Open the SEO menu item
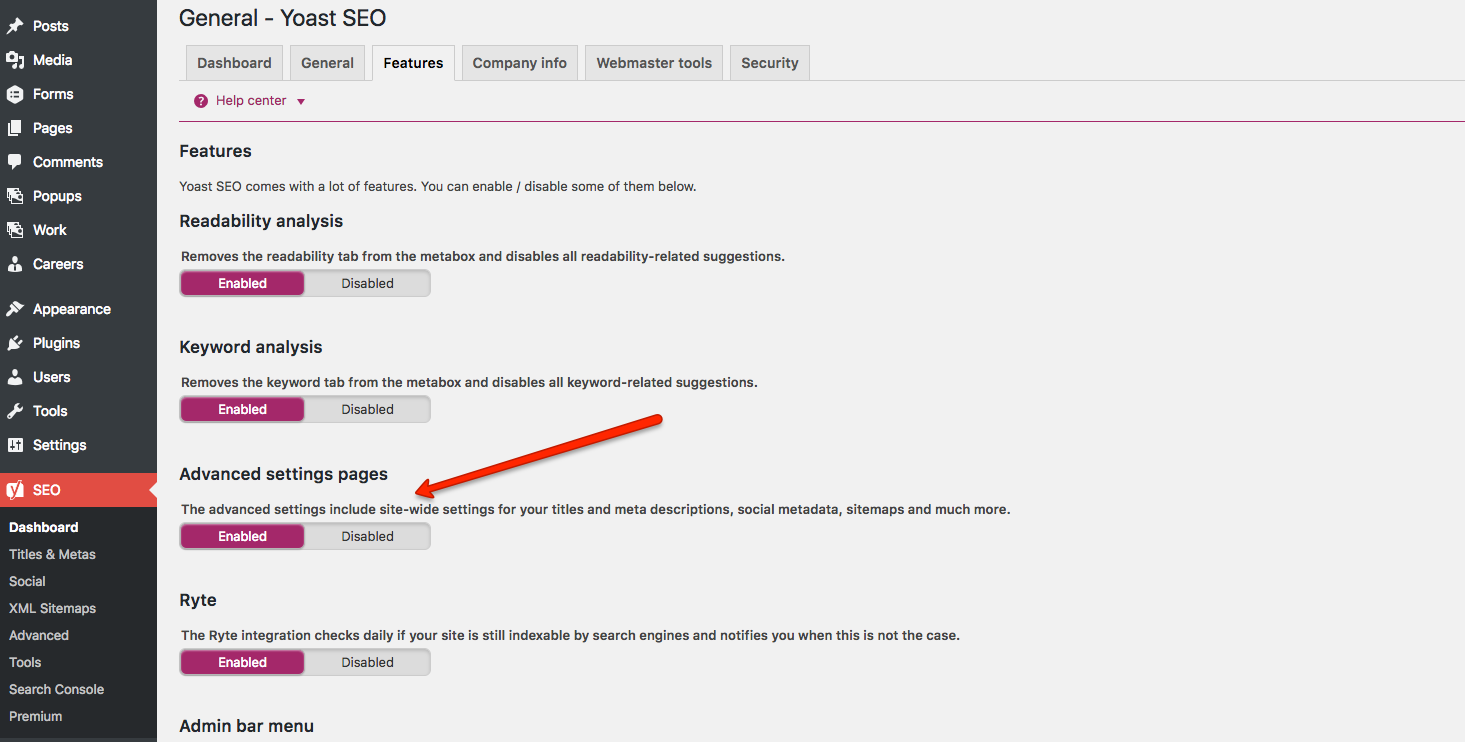Viewport: 1465px width, 742px height. [x=78, y=490]
